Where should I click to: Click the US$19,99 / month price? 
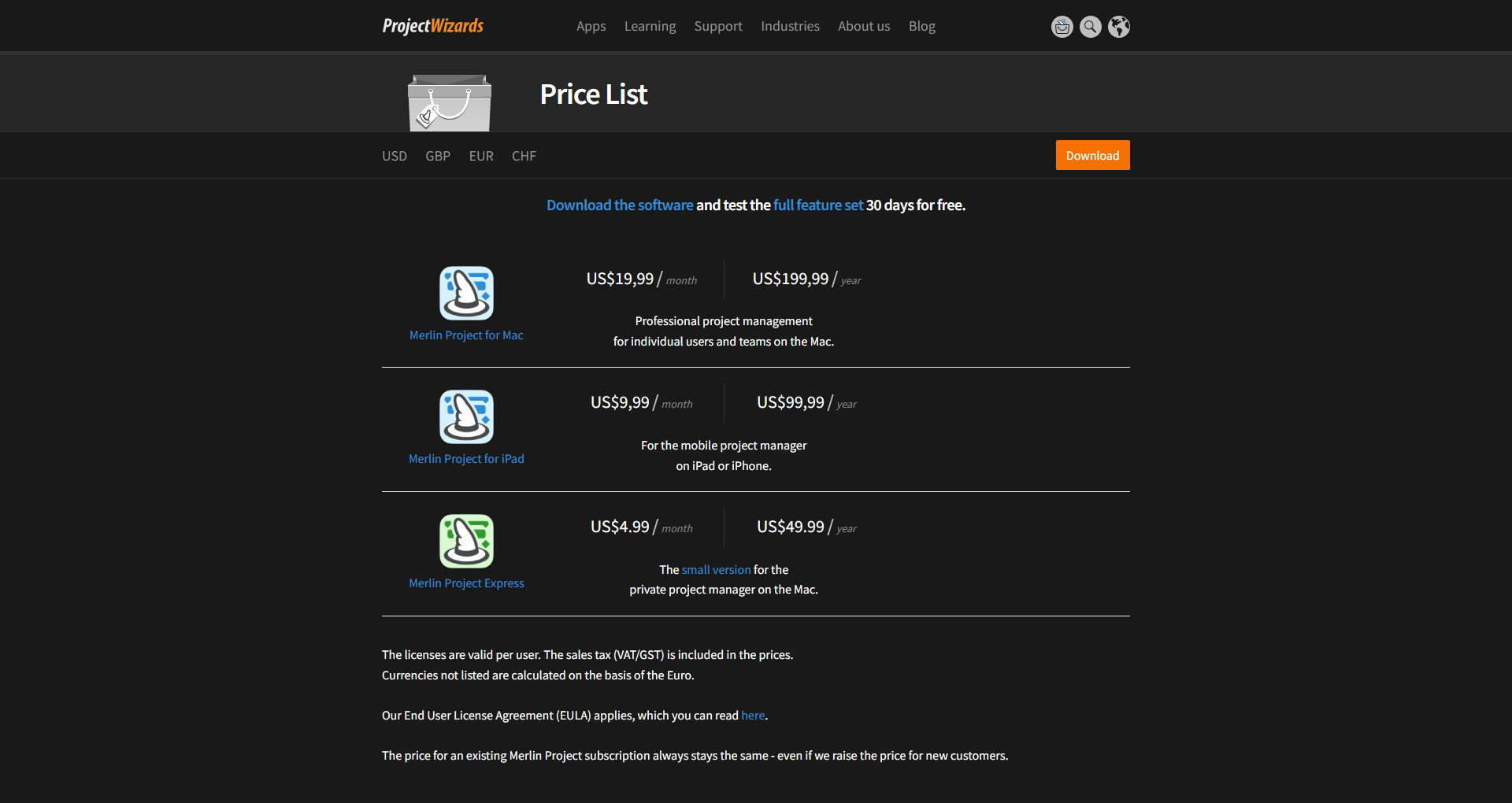click(642, 279)
